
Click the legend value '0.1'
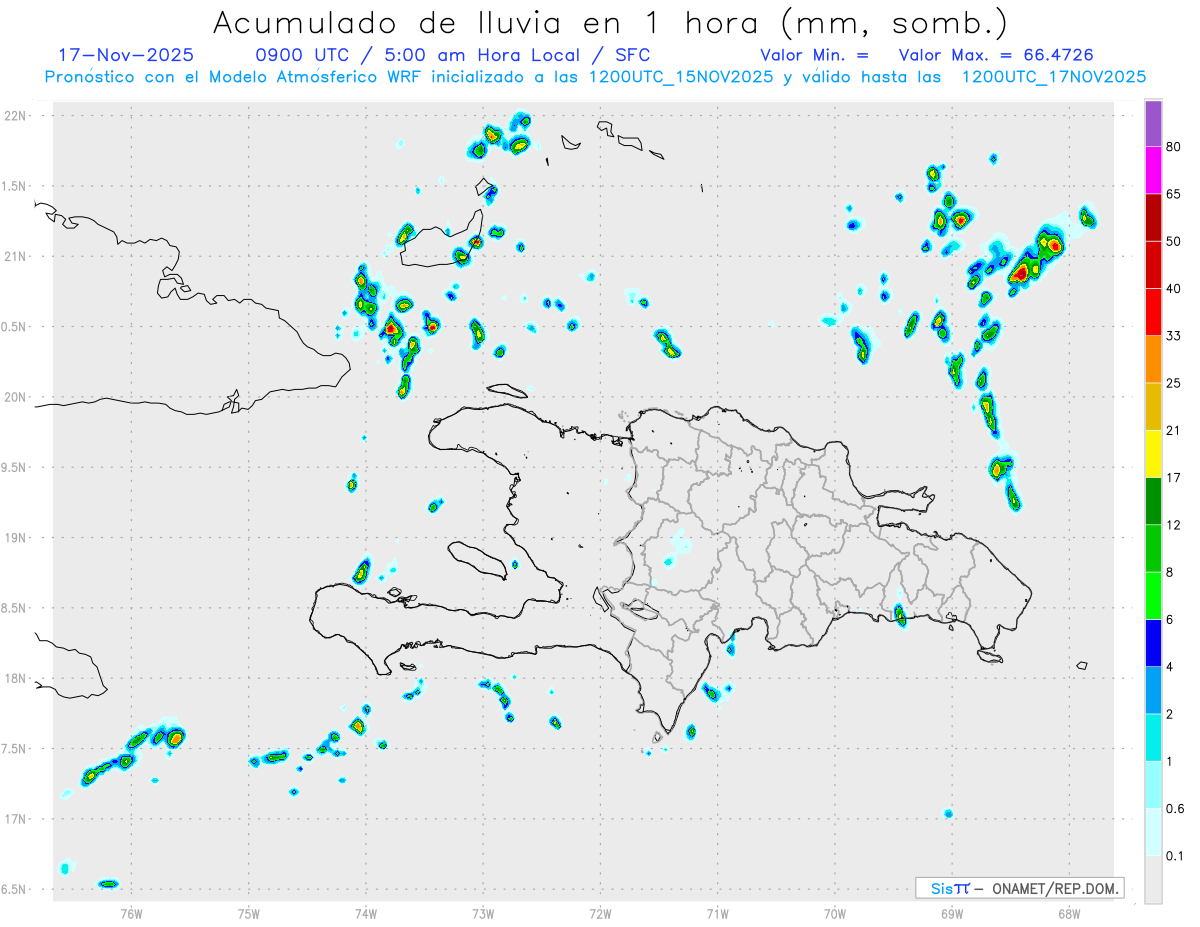coord(1176,856)
